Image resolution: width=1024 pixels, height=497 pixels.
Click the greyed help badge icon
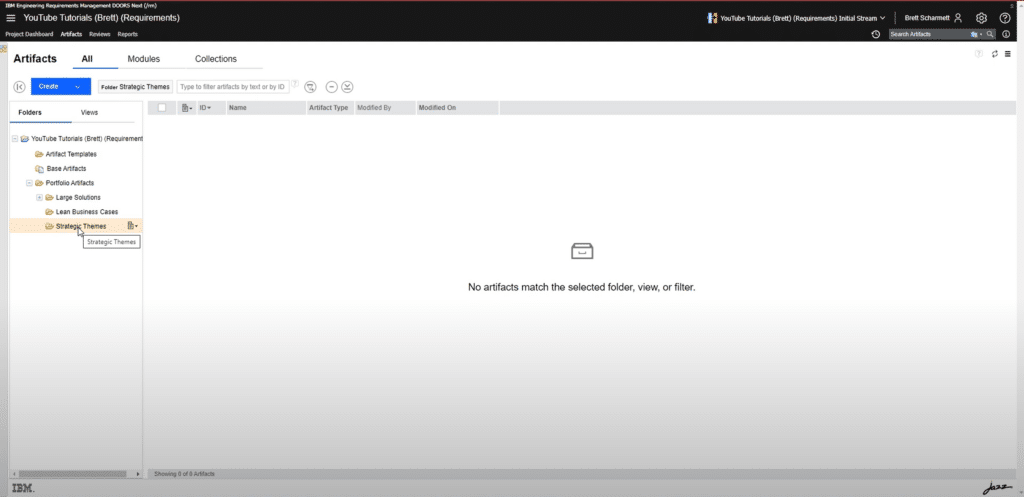pos(978,54)
